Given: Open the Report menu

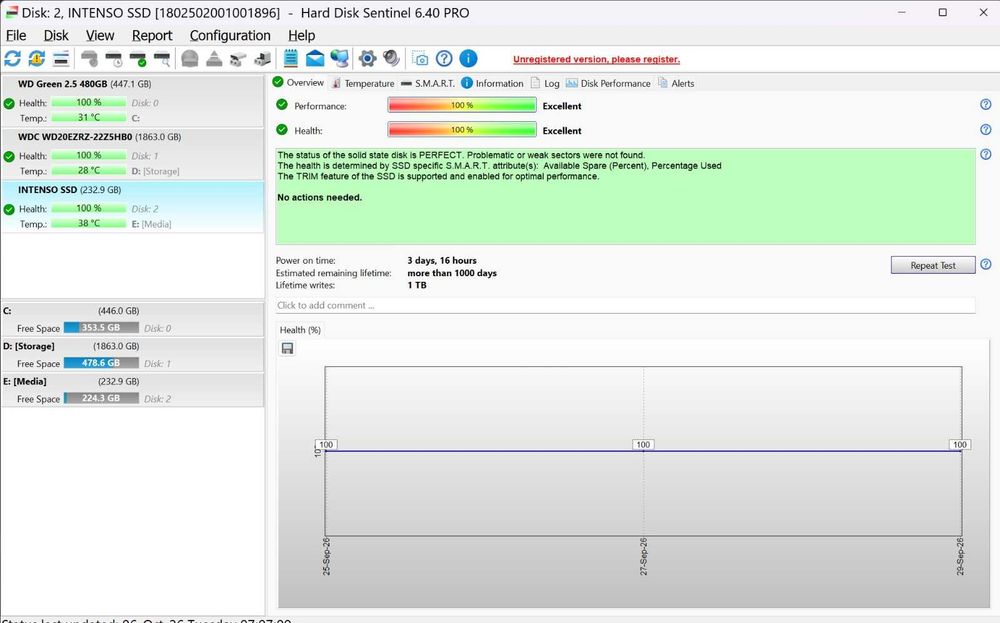Looking at the screenshot, I should tap(152, 36).
